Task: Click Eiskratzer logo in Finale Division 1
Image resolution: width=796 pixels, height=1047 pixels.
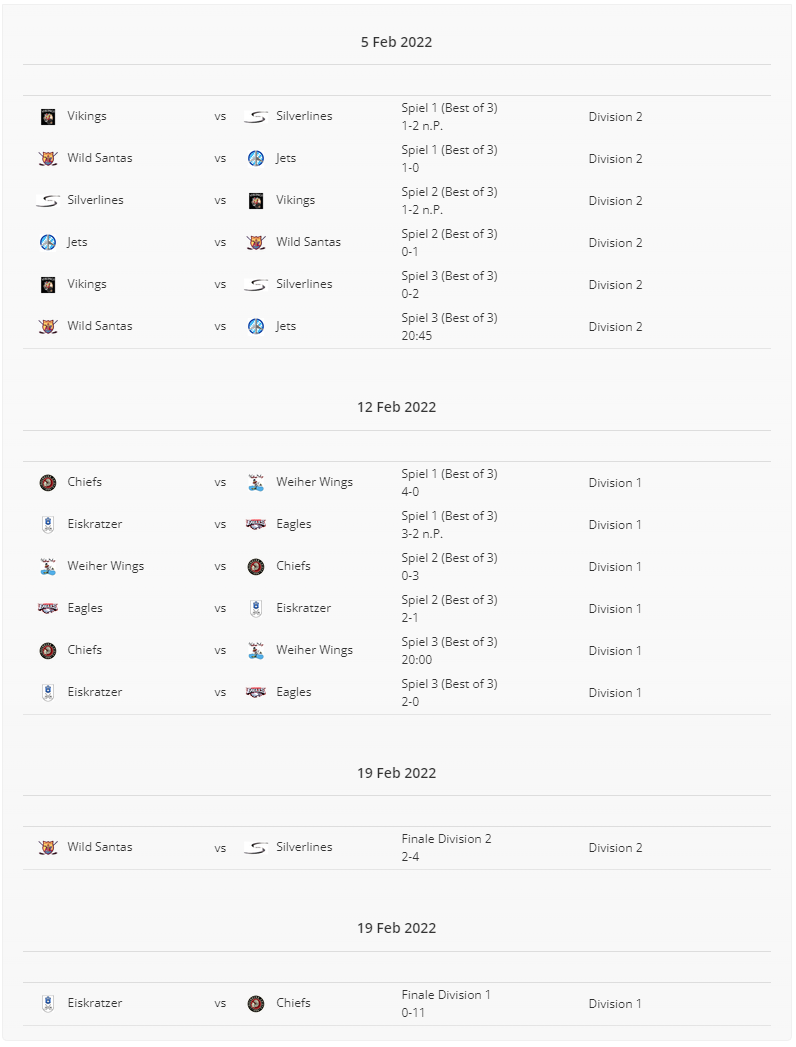Action: coord(48,1003)
